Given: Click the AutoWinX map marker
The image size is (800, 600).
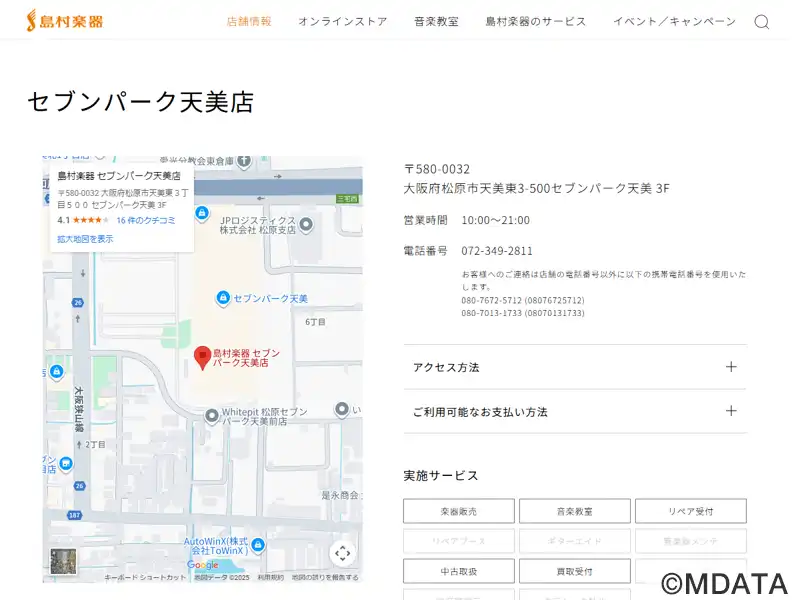Looking at the screenshot, I should pyautogui.click(x=258, y=545).
